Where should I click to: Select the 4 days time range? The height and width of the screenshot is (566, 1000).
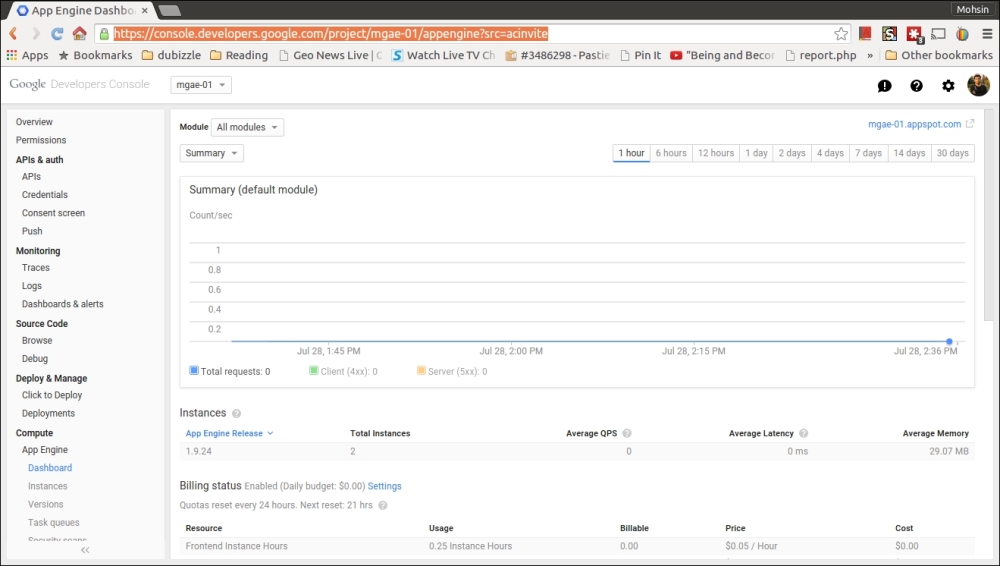(x=830, y=153)
